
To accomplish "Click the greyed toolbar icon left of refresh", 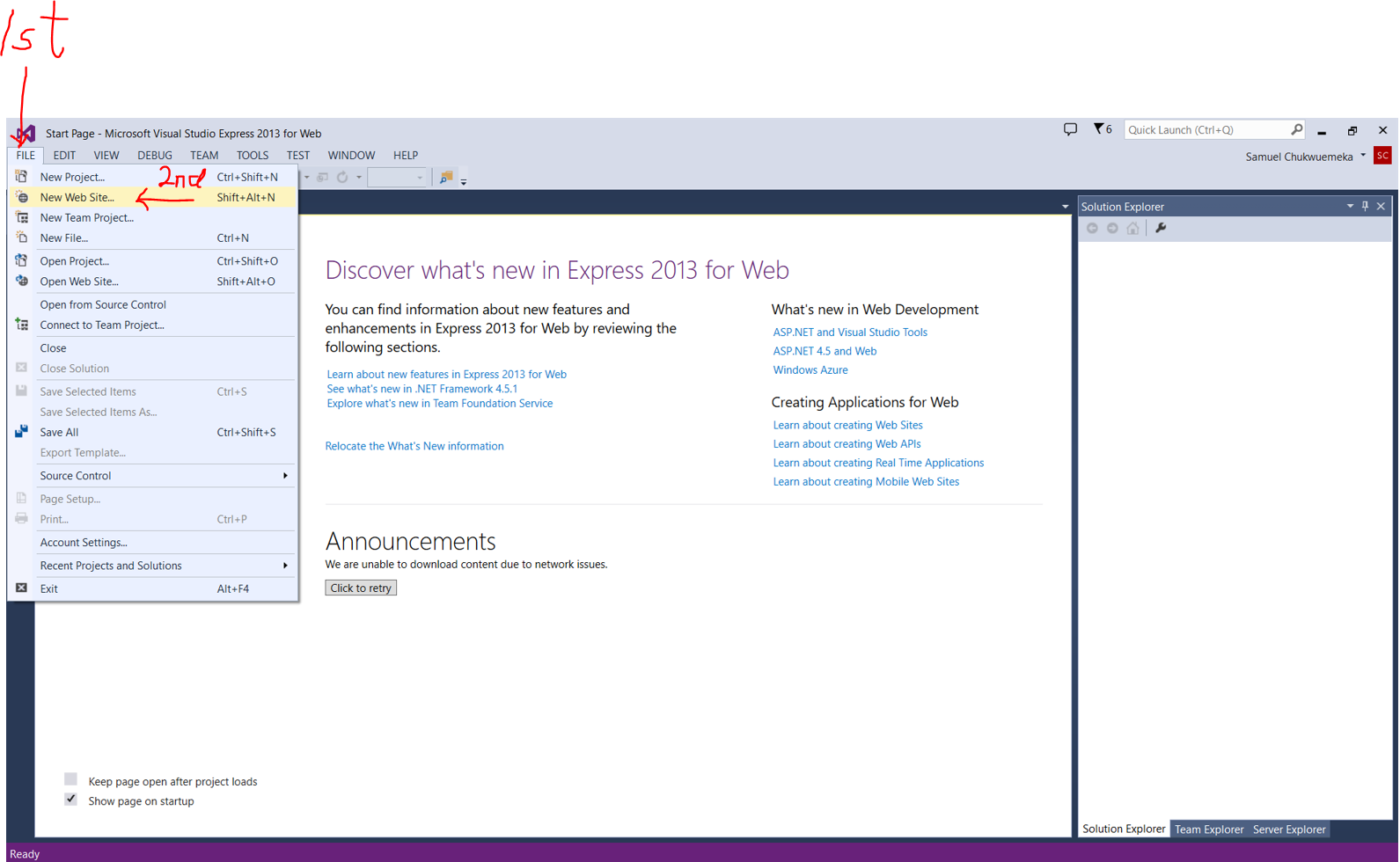I will [x=322, y=177].
